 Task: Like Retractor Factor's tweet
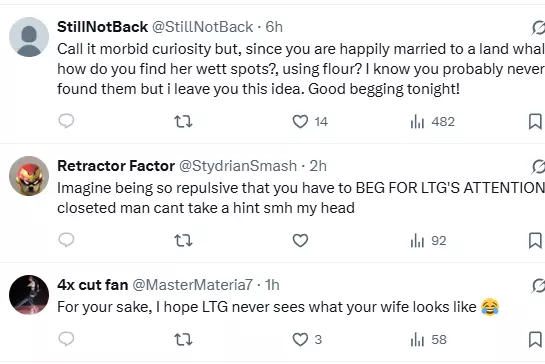tap(300, 241)
